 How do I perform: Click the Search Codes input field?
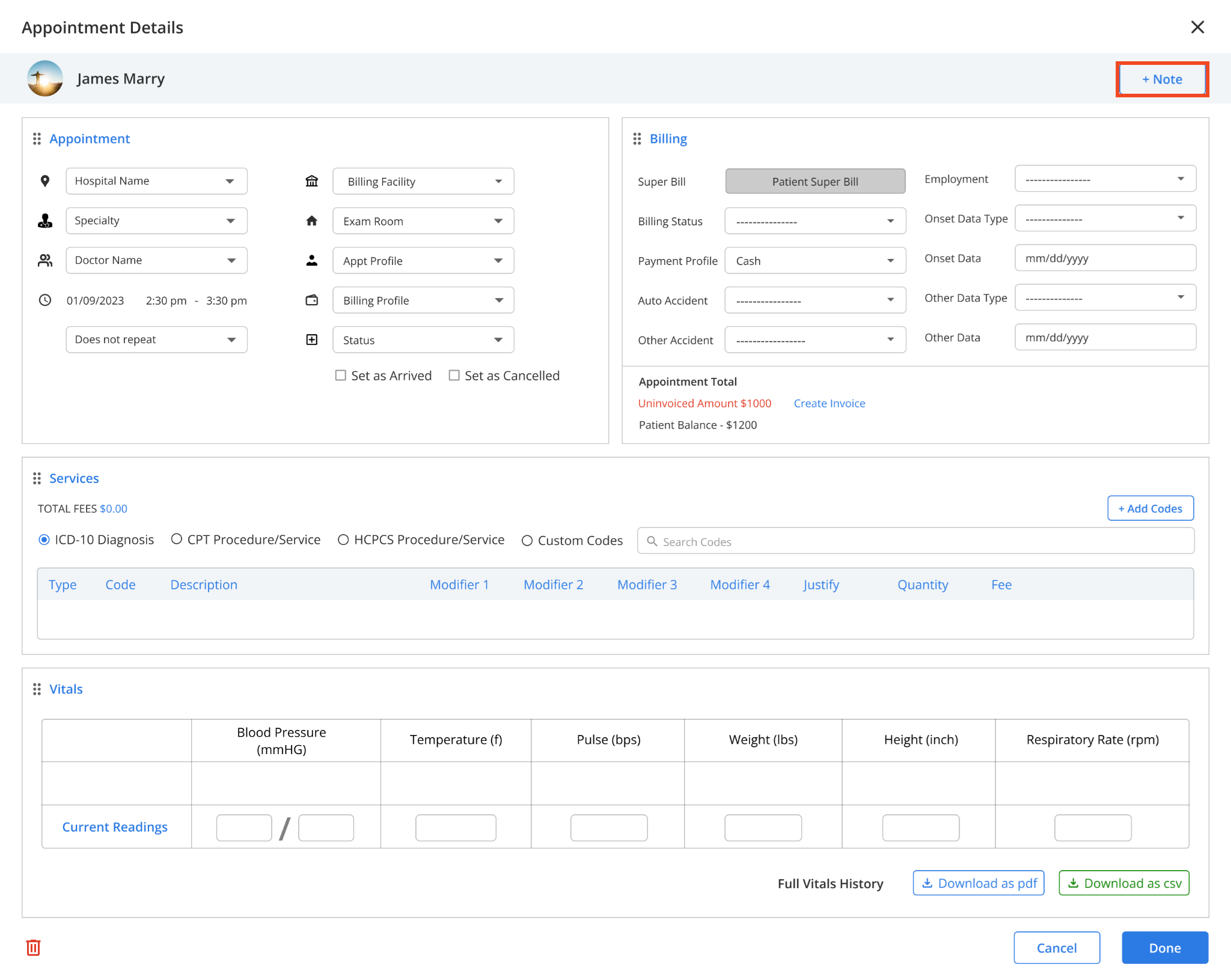pos(915,541)
